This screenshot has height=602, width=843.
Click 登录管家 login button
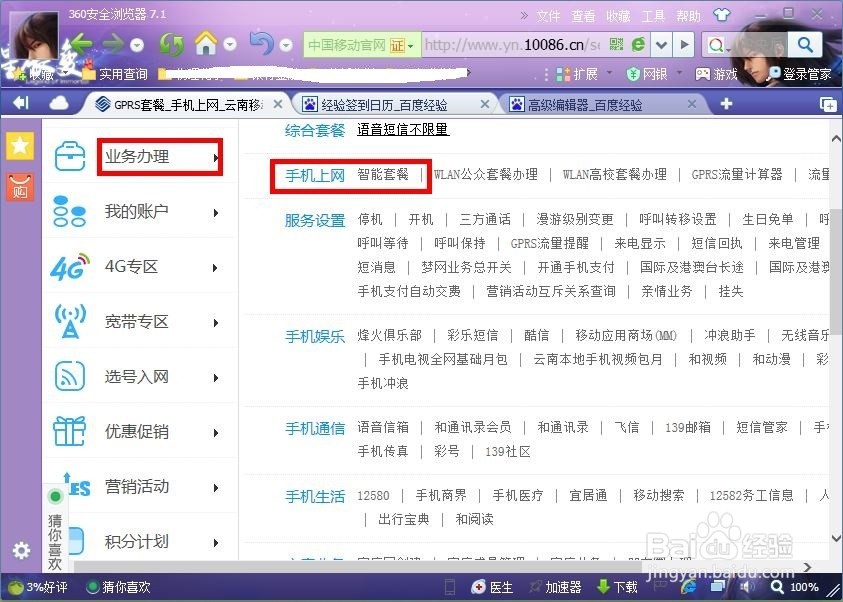[x=801, y=74]
